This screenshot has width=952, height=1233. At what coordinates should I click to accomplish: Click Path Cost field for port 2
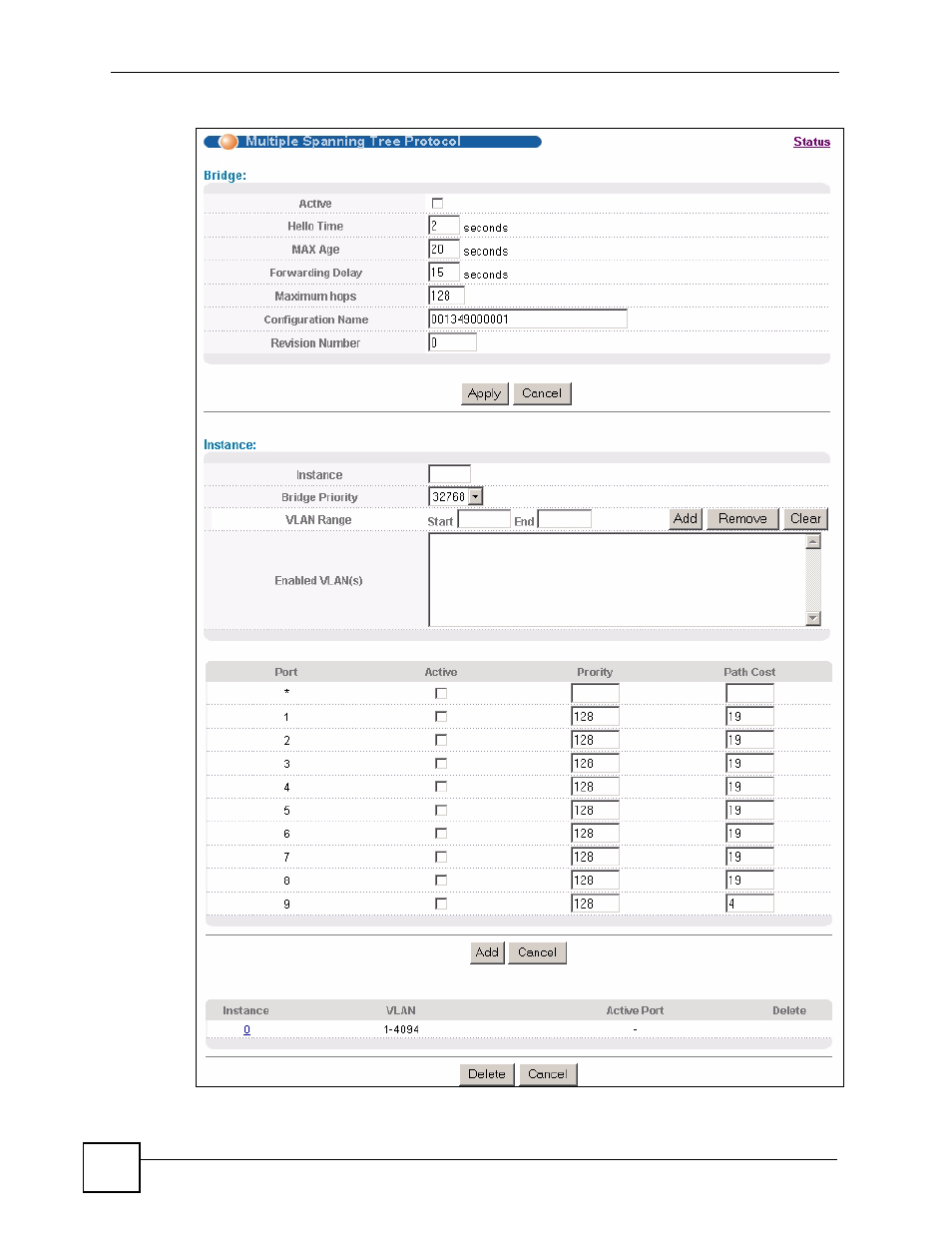coord(749,740)
